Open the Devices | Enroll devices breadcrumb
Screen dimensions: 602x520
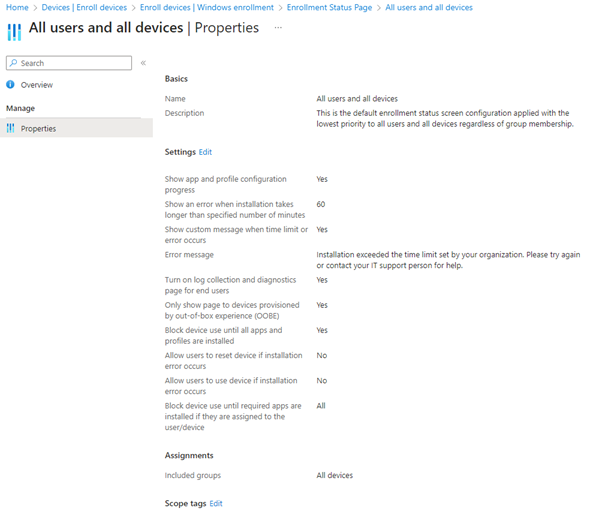[84, 7]
